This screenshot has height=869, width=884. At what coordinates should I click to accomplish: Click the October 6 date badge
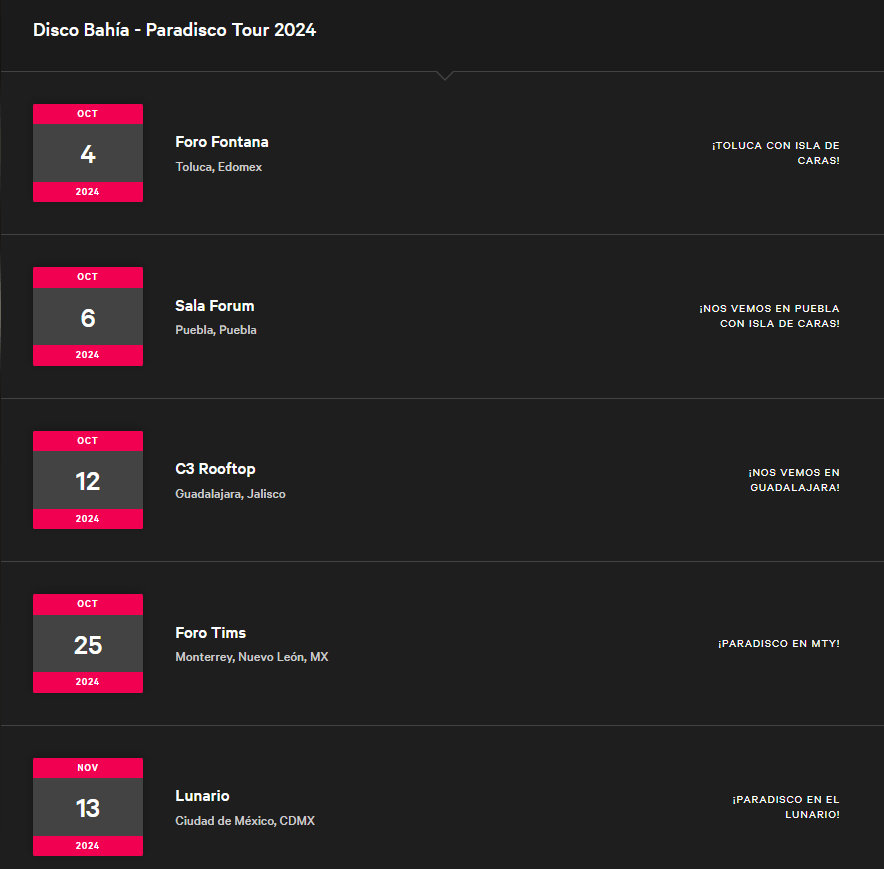click(88, 317)
